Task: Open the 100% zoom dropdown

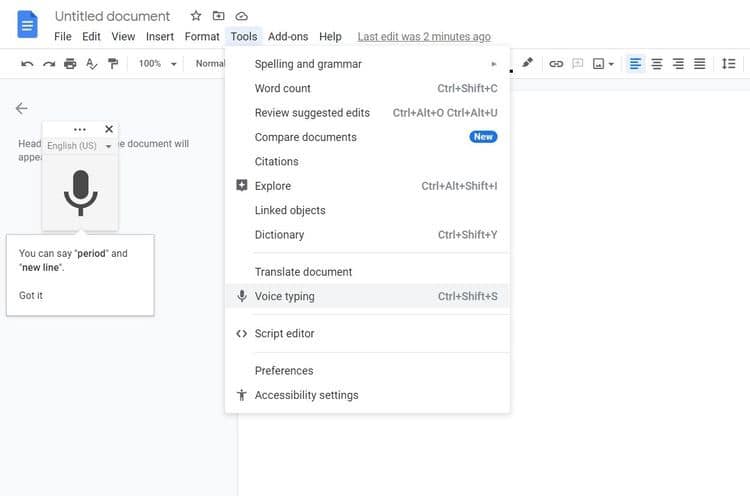Action: coord(158,64)
